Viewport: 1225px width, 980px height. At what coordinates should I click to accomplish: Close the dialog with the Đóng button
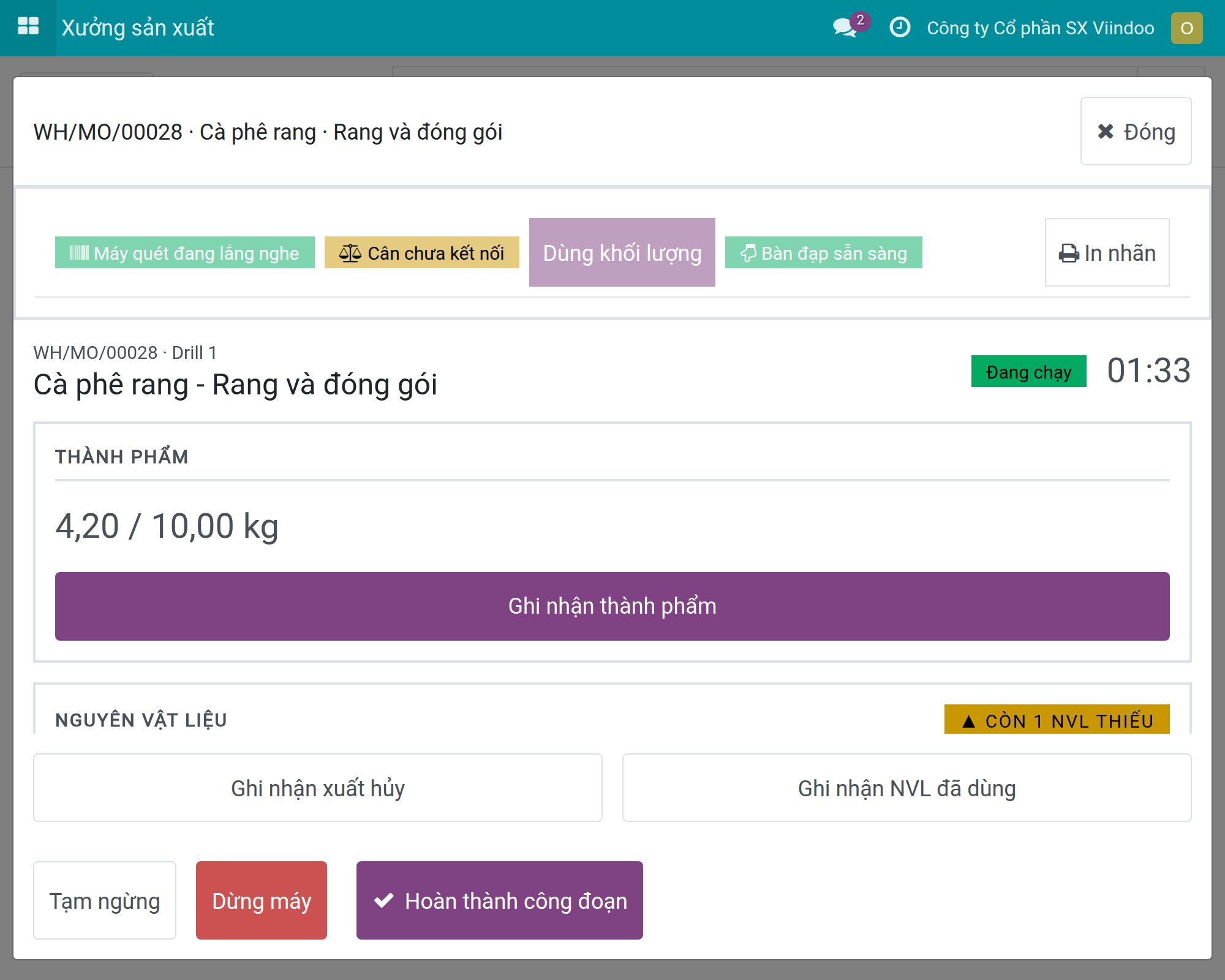1136,131
